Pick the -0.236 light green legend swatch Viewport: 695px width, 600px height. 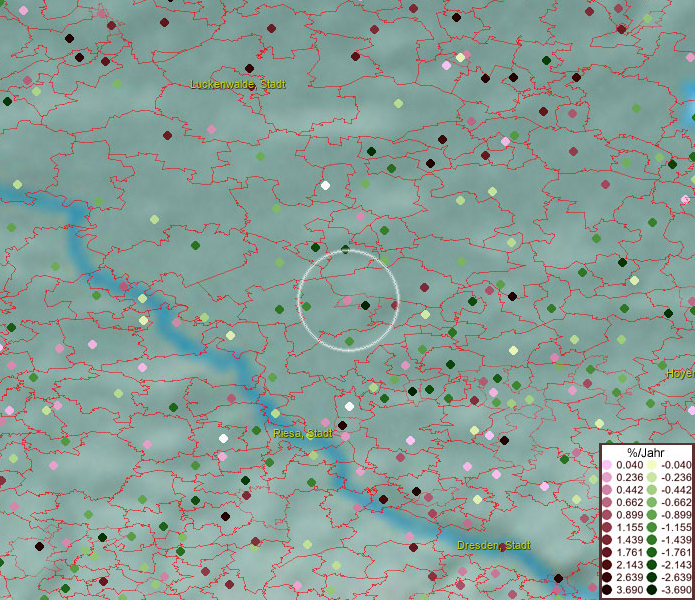pos(652,477)
